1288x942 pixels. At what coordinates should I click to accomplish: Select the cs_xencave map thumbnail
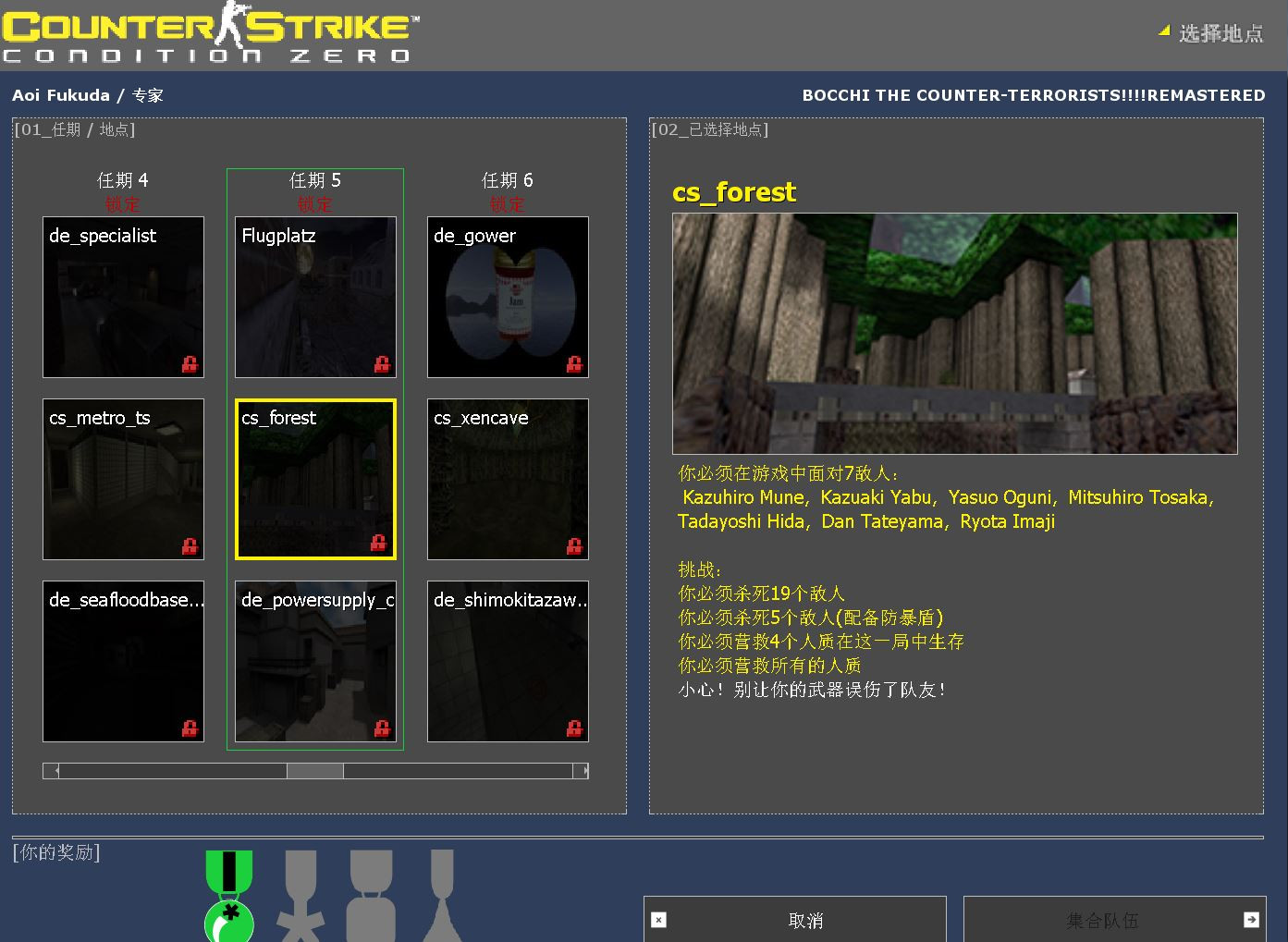click(507, 480)
